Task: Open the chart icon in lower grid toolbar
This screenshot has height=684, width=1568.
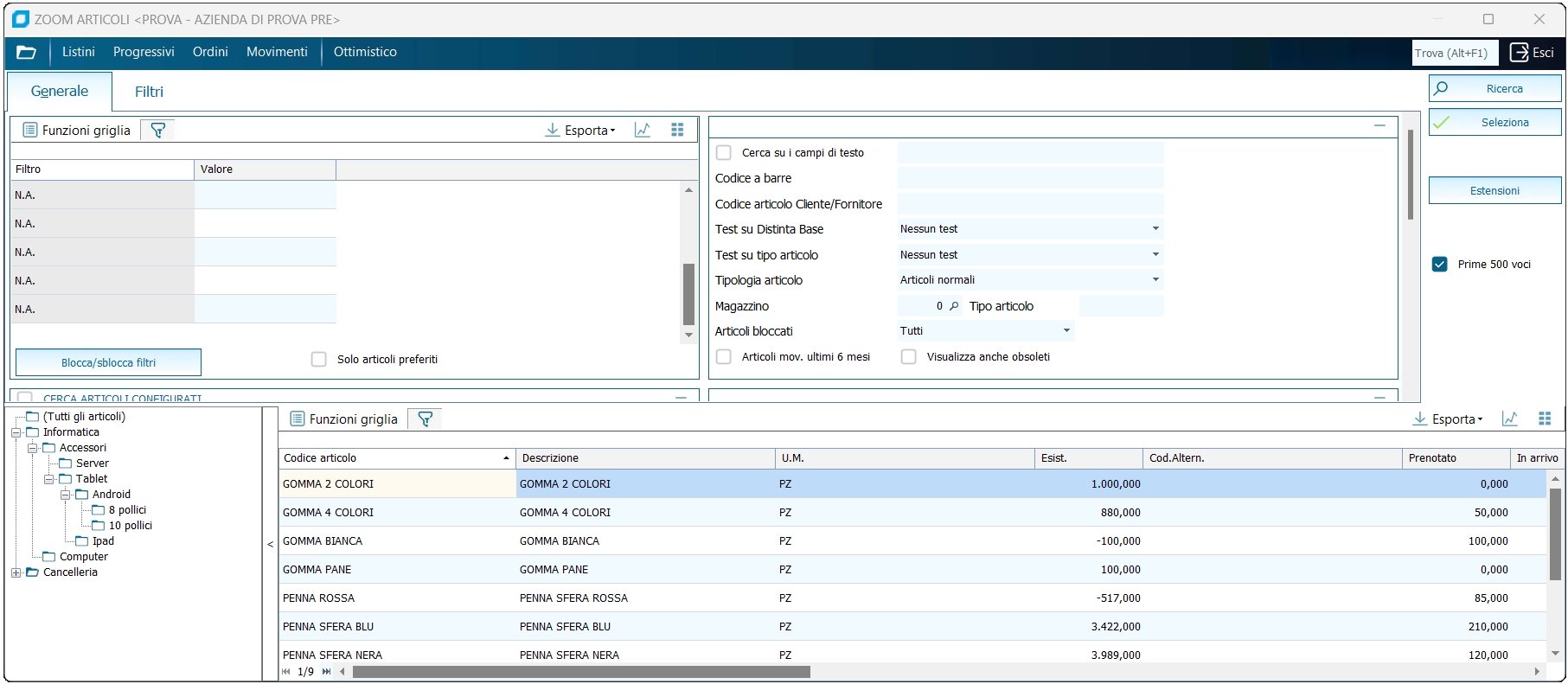Action: coord(1510,419)
